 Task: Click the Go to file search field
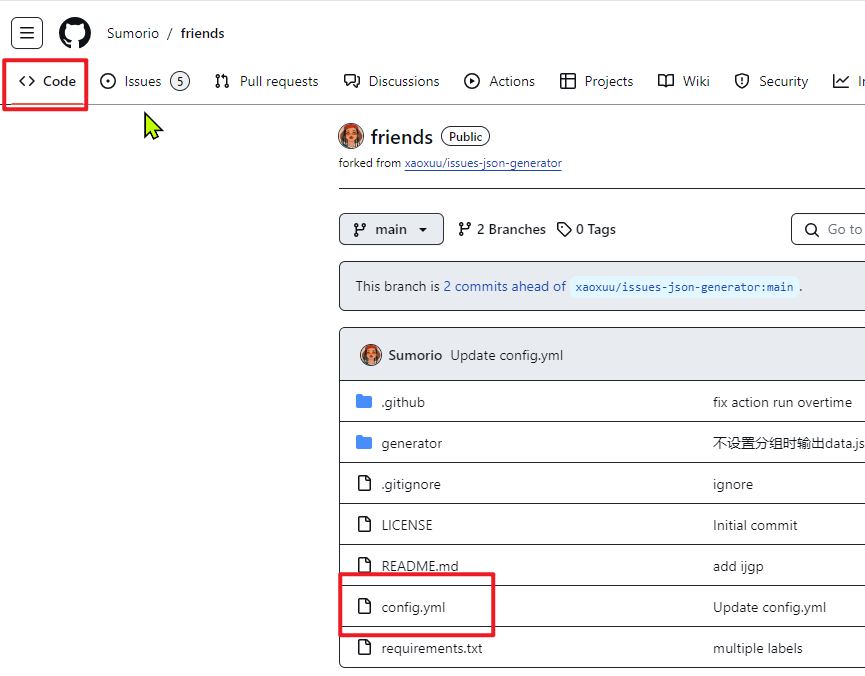coord(835,229)
